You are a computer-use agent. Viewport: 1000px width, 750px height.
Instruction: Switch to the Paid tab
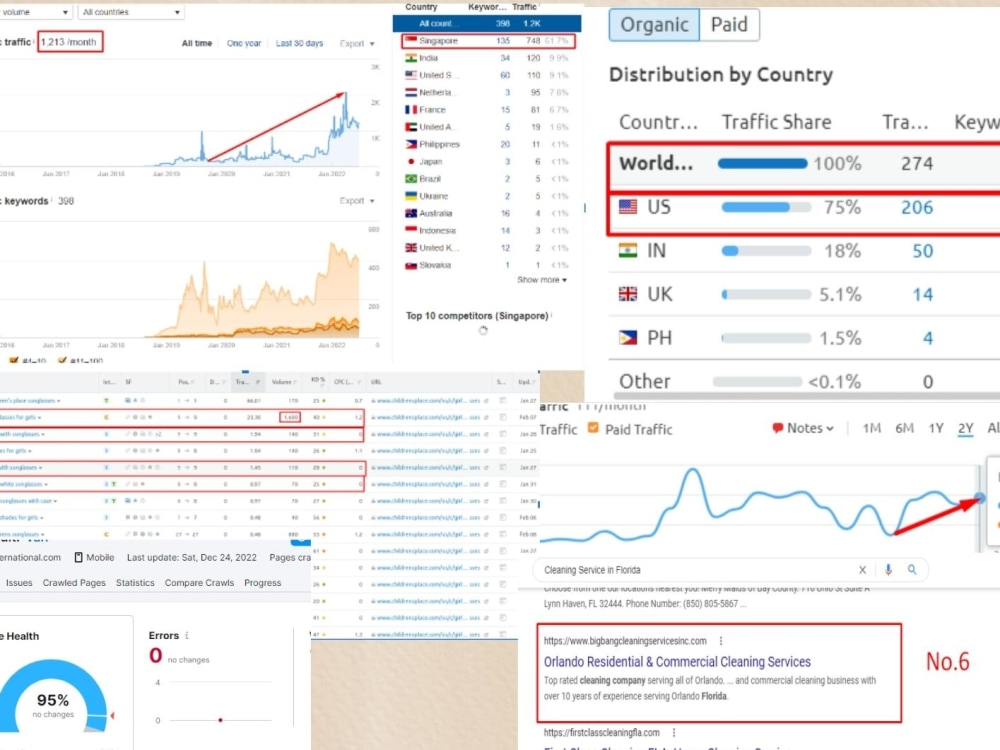coord(729,25)
